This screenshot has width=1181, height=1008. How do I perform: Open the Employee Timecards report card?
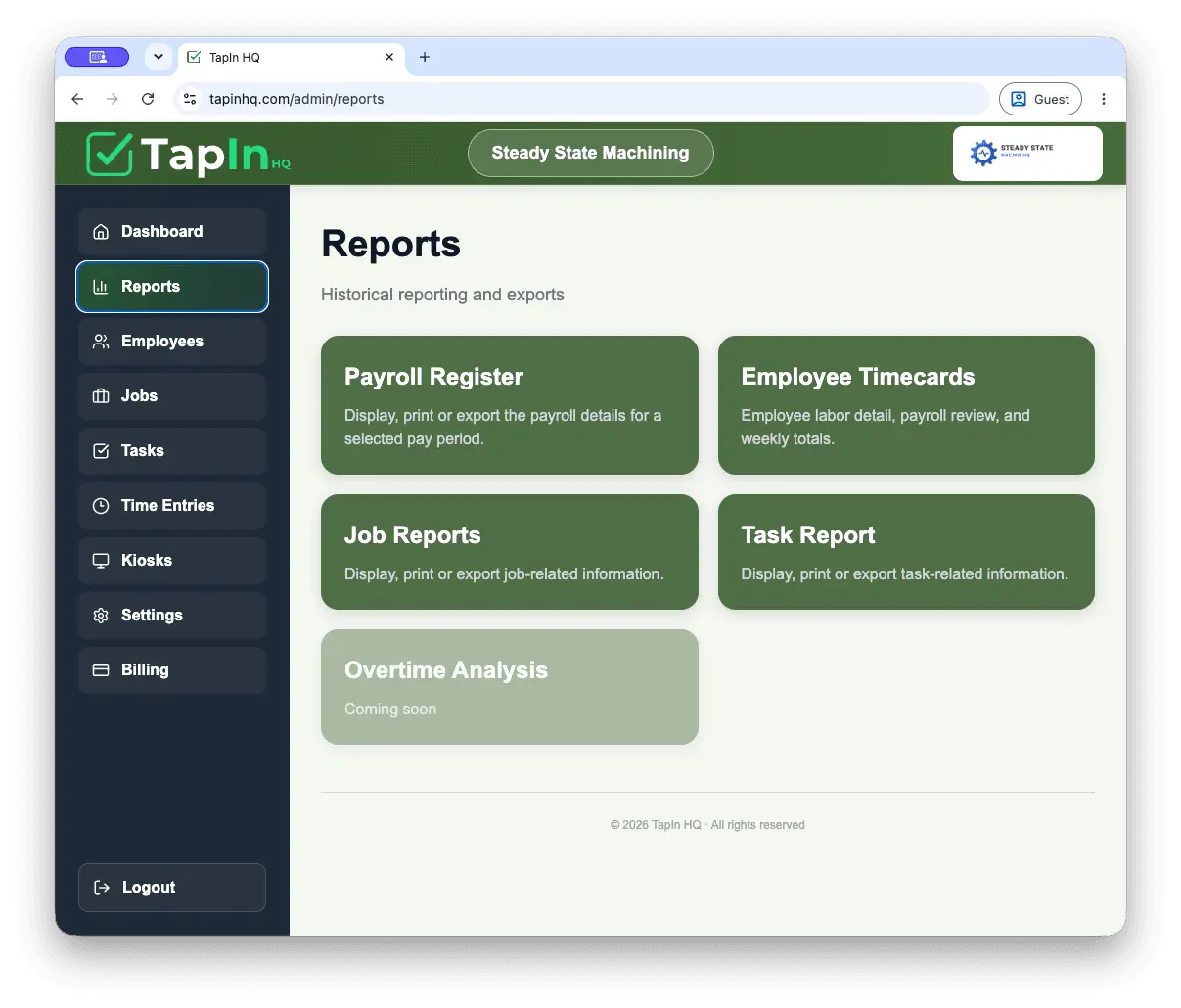[x=906, y=405]
